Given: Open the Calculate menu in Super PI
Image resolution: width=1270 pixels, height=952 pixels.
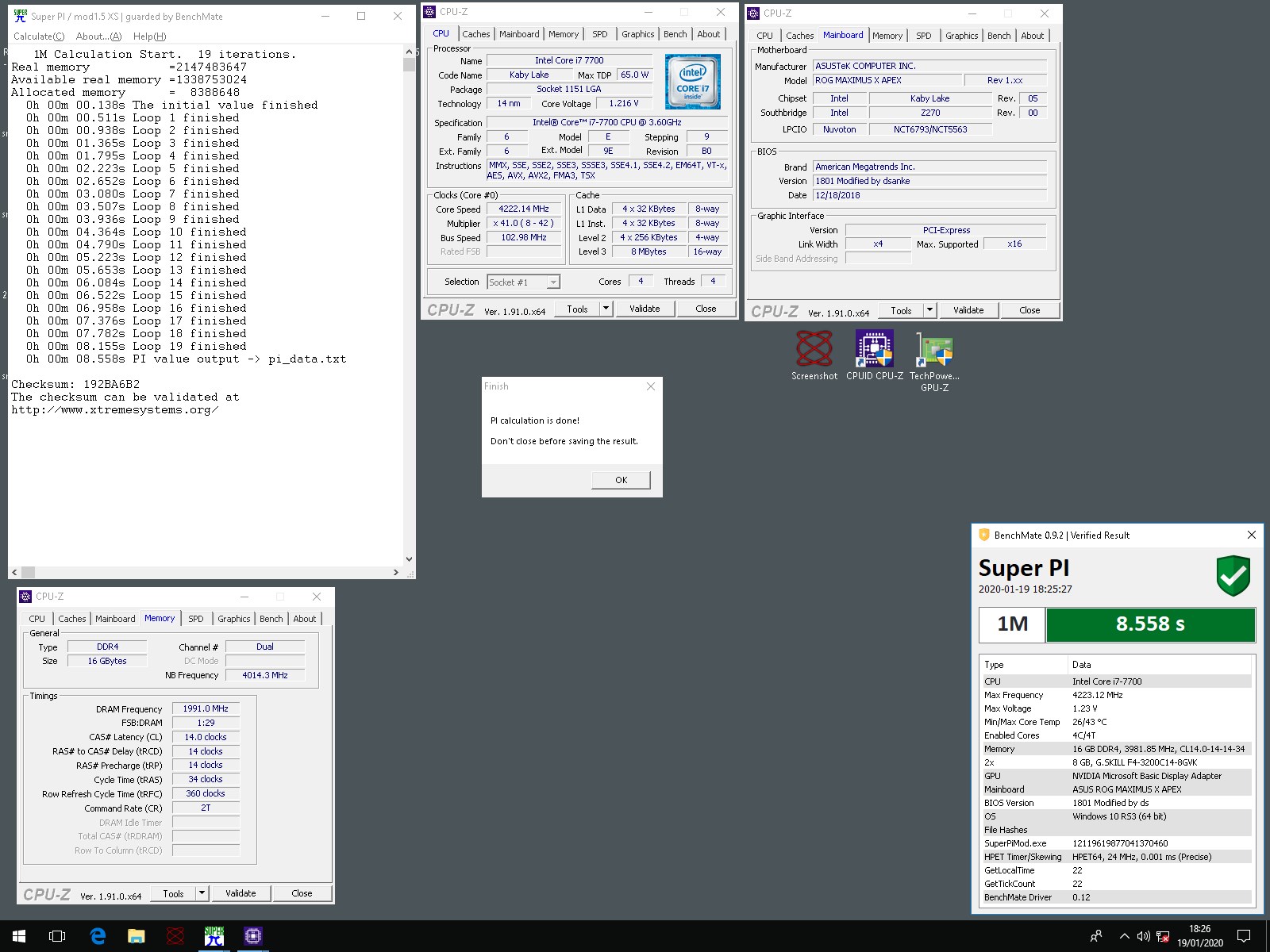Looking at the screenshot, I should tap(39, 36).
